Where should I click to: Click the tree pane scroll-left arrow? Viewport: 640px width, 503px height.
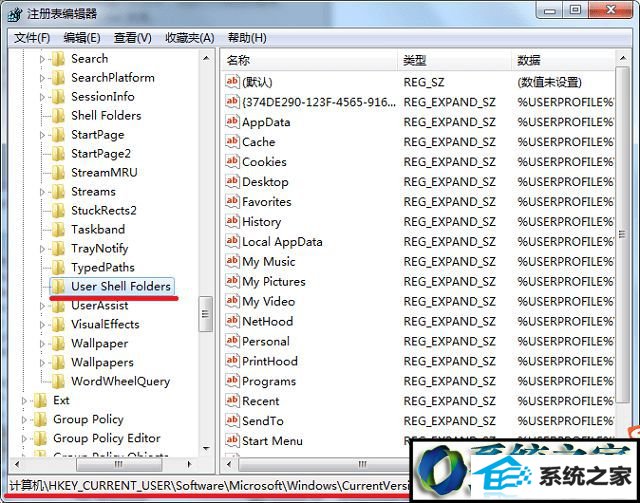(x=17, y=464)
